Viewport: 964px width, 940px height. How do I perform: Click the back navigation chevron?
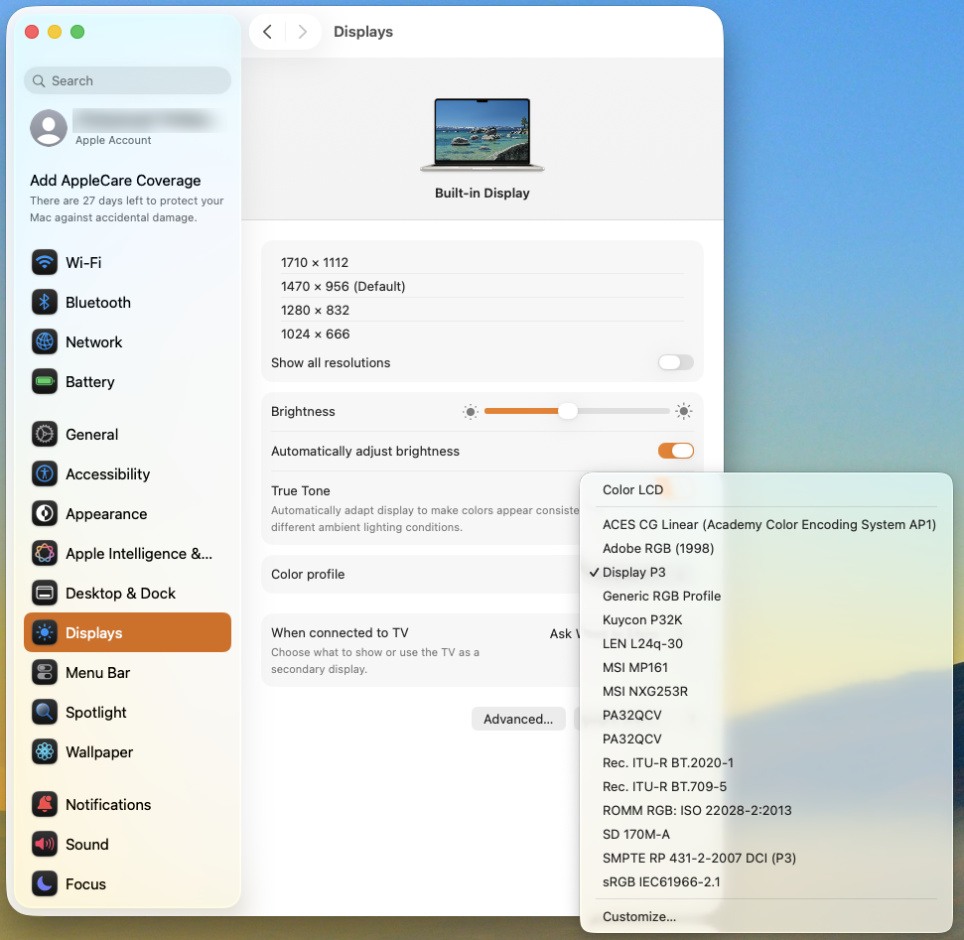[267, 32]
